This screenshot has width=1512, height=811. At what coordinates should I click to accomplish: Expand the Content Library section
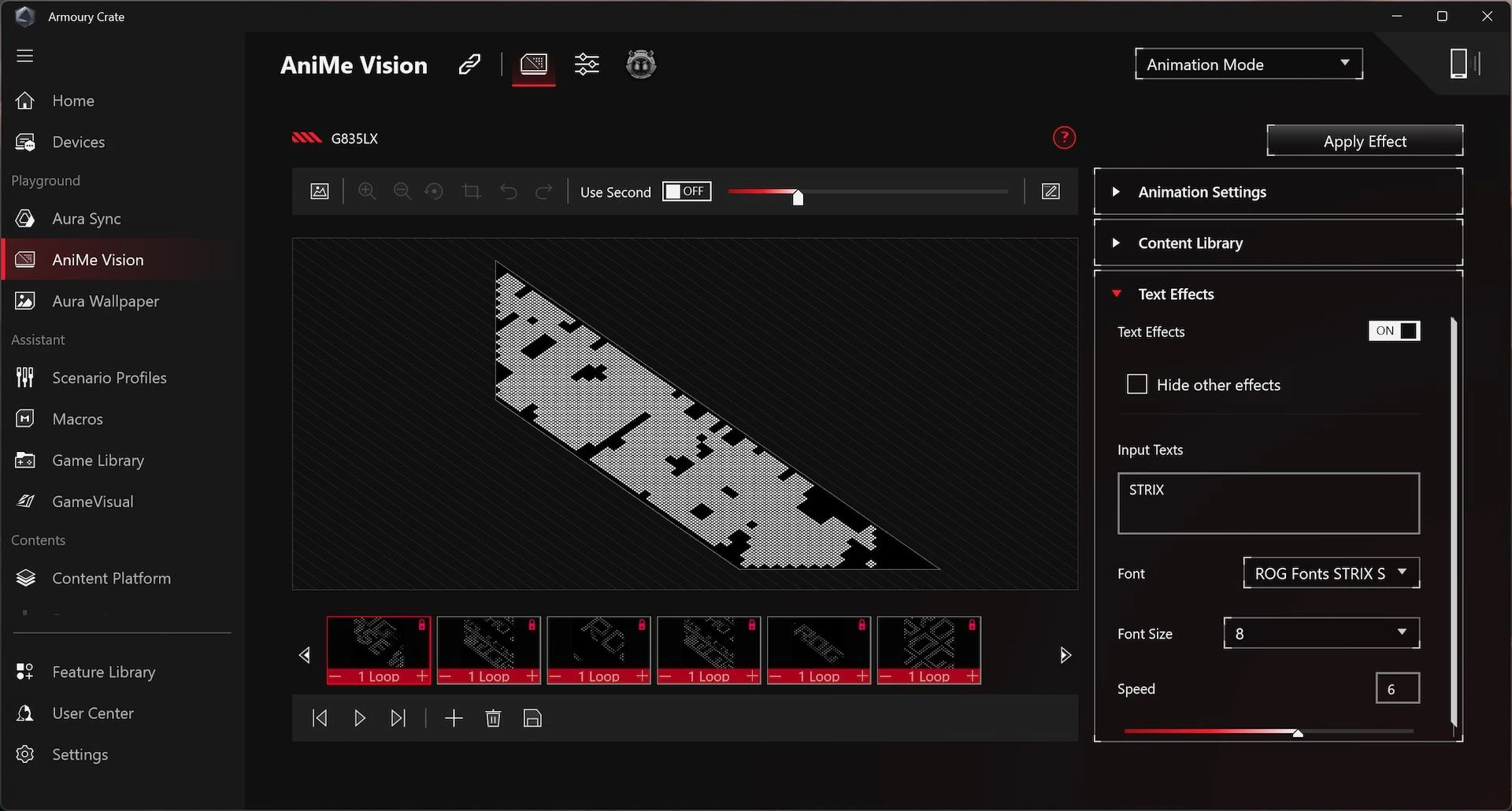[1278, 243]
